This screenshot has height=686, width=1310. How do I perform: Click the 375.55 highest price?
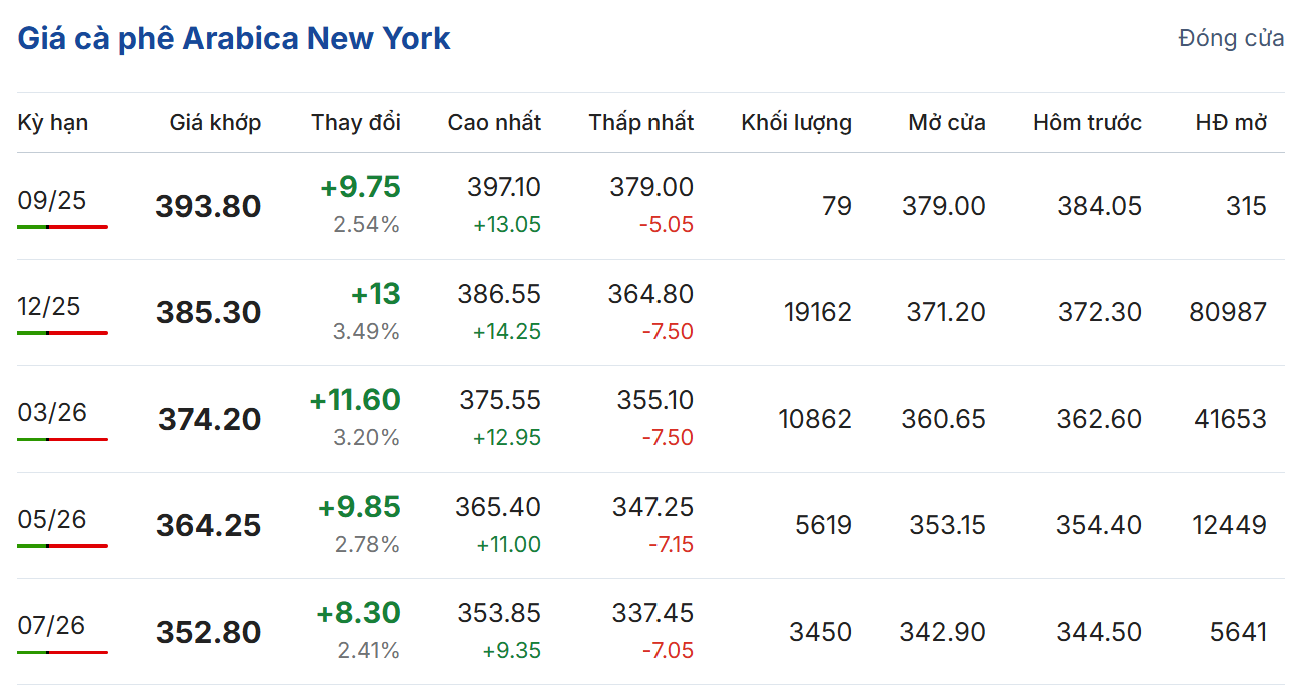tap(500, 400)
